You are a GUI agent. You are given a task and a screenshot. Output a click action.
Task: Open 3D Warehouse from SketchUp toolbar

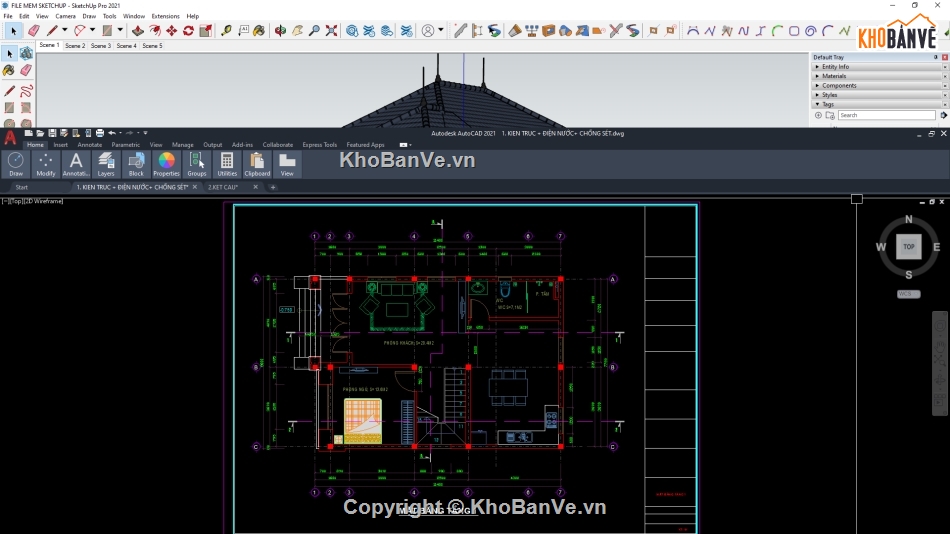click(352, 30)
